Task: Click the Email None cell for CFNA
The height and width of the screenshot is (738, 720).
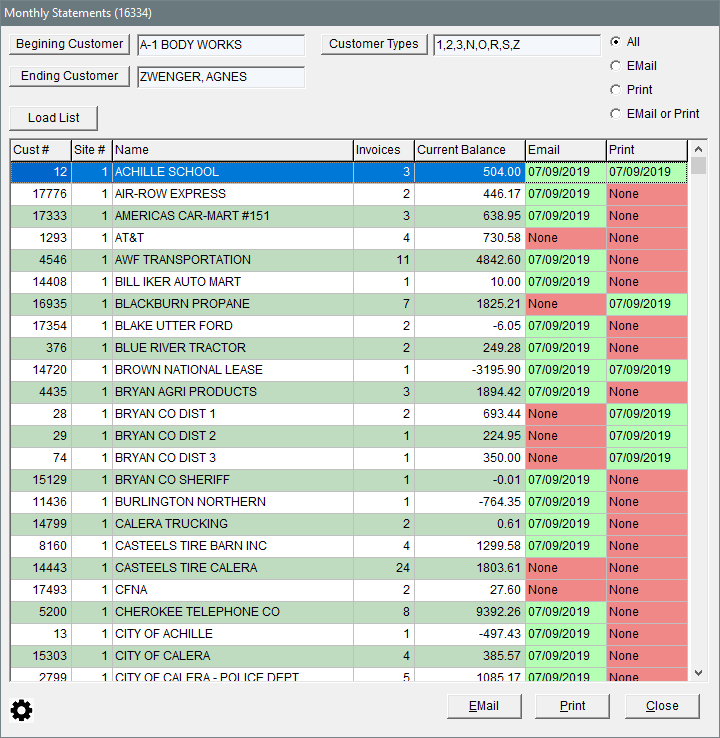Action: coord(566,590)
